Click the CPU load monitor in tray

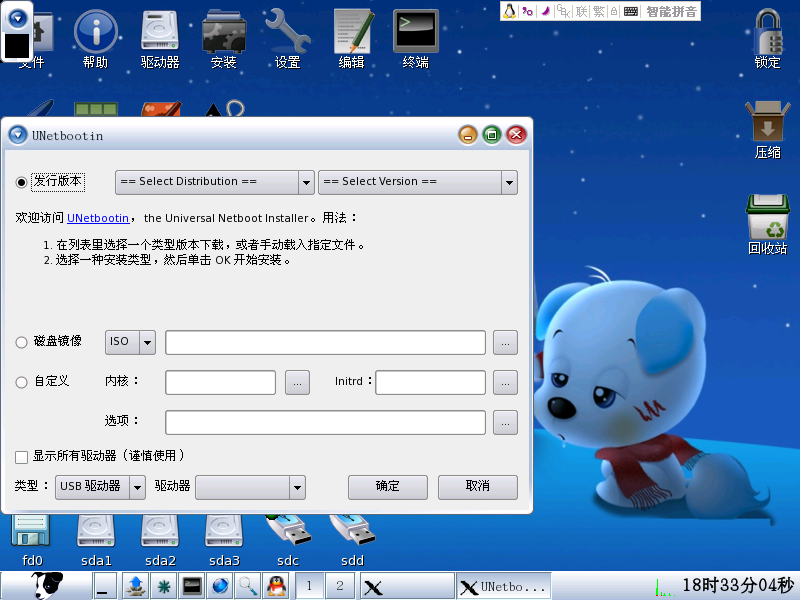(x=665, y=587)
